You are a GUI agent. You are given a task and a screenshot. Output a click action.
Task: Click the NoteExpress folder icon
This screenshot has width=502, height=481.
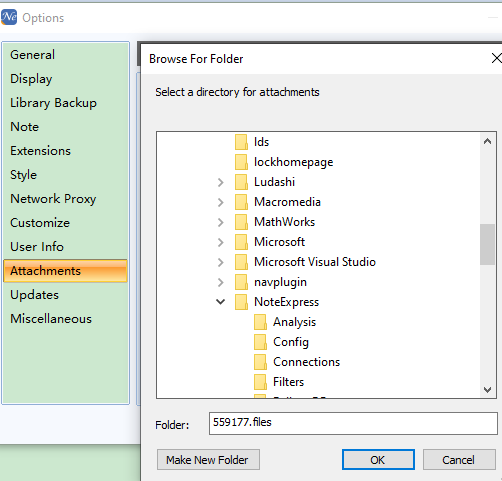coord(241,302)
